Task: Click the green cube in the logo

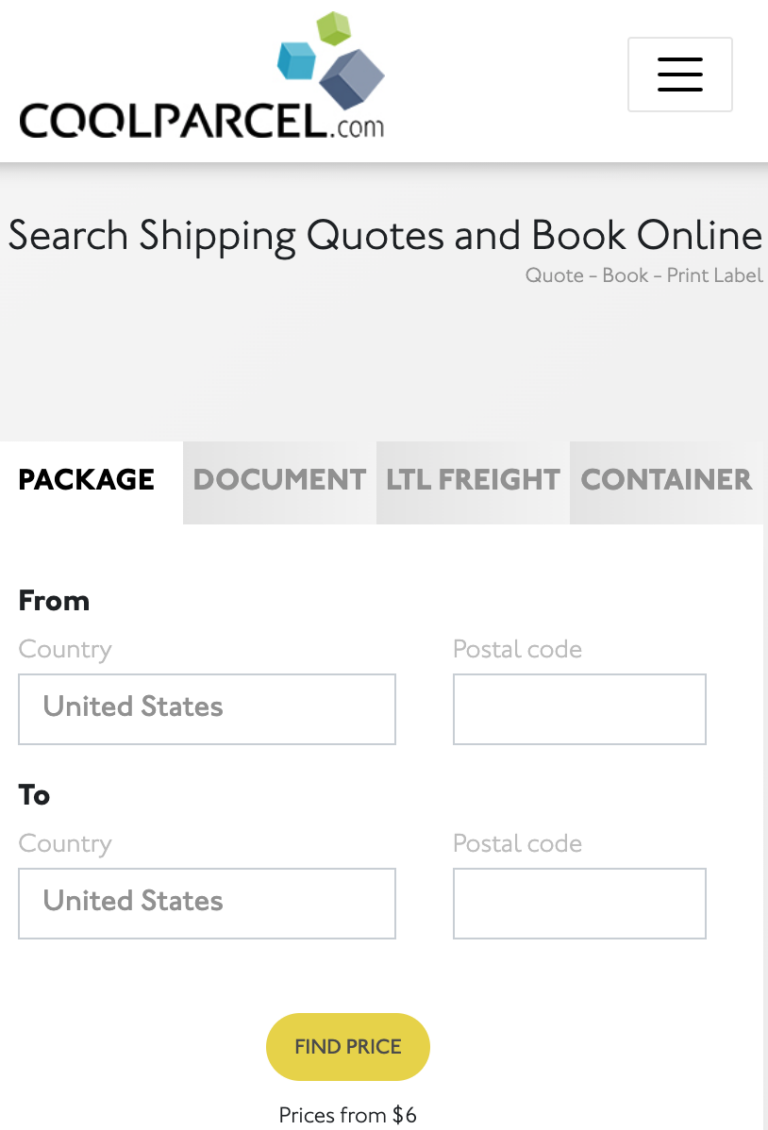Action: pos(333,28)
